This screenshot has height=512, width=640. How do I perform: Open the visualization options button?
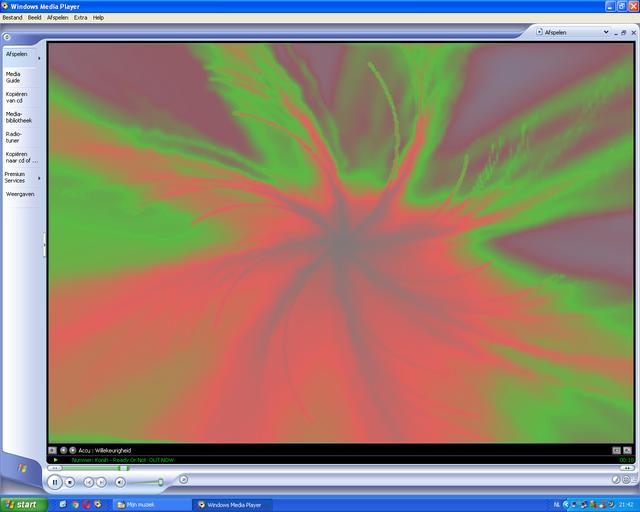(52, 450)
